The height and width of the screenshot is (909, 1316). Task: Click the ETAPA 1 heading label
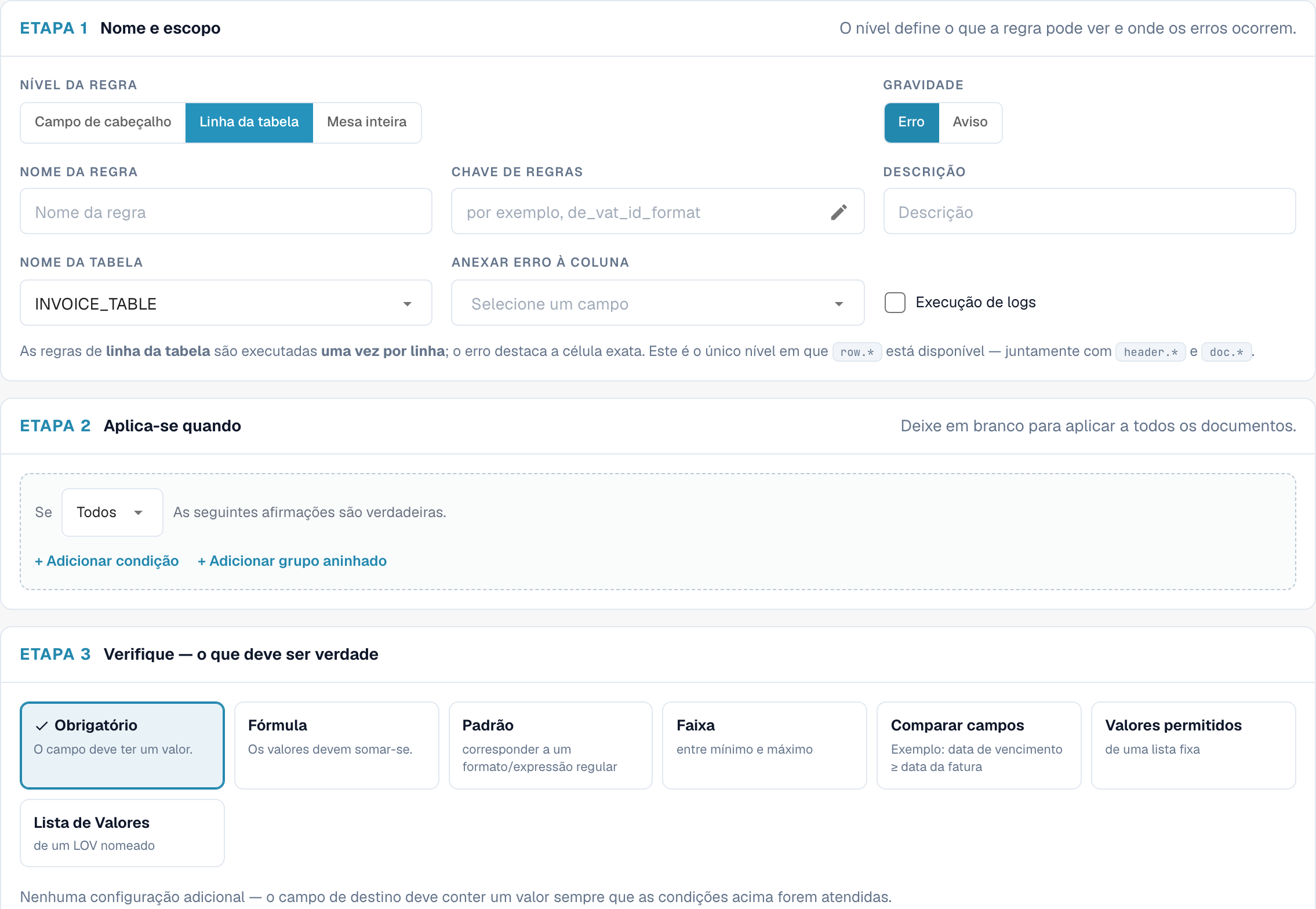click(x=53, y=28)
